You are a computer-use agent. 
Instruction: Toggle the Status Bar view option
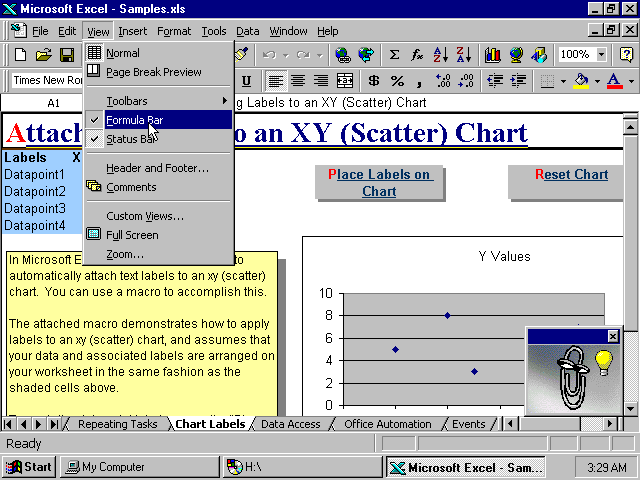[x=130, y=139]
